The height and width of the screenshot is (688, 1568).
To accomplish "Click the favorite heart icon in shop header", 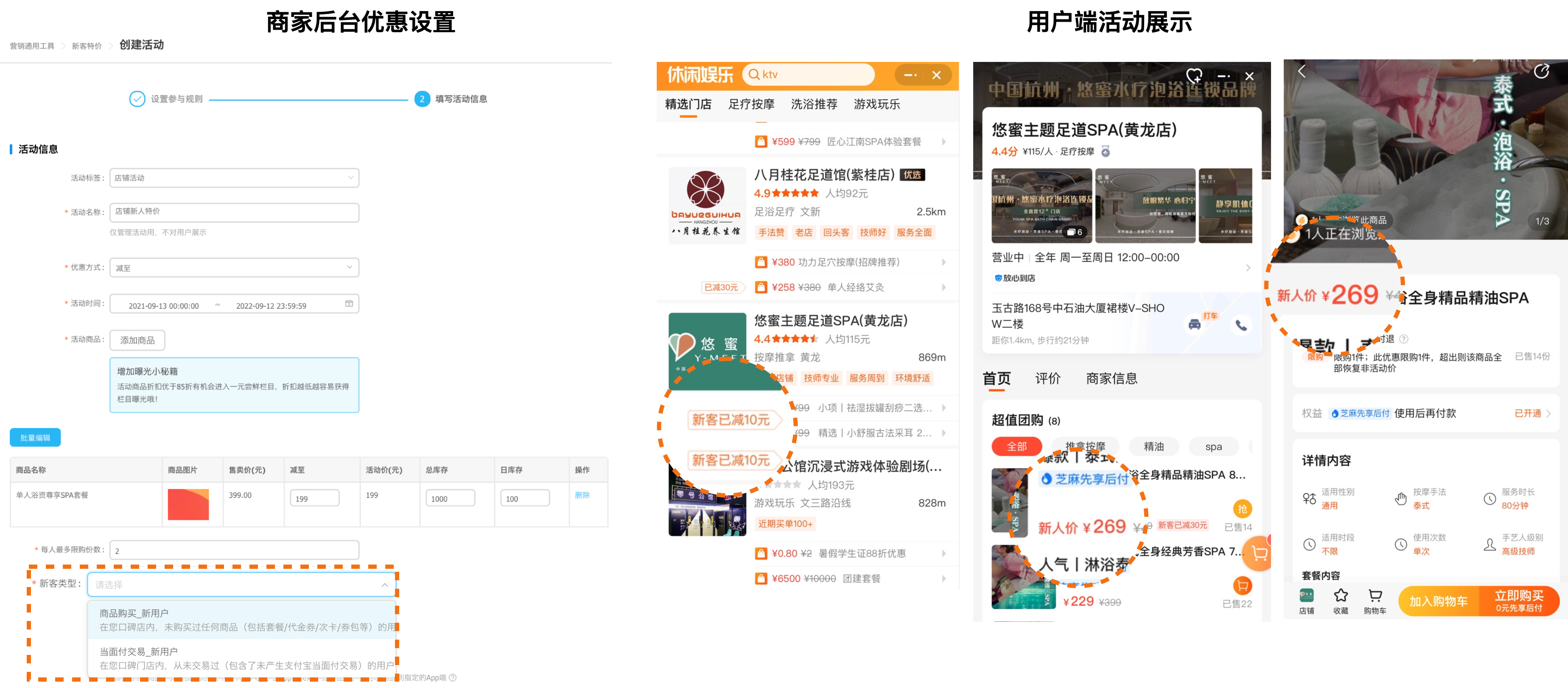I will click(x=1194, y=76).
